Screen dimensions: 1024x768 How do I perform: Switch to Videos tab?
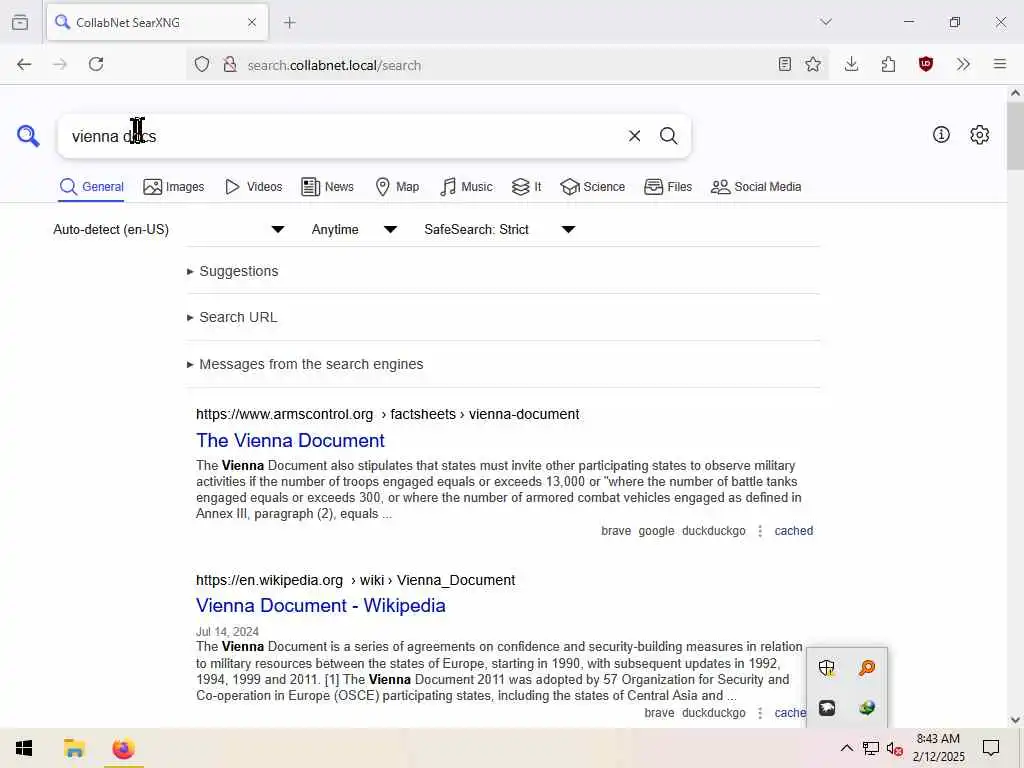coord(253,187)
